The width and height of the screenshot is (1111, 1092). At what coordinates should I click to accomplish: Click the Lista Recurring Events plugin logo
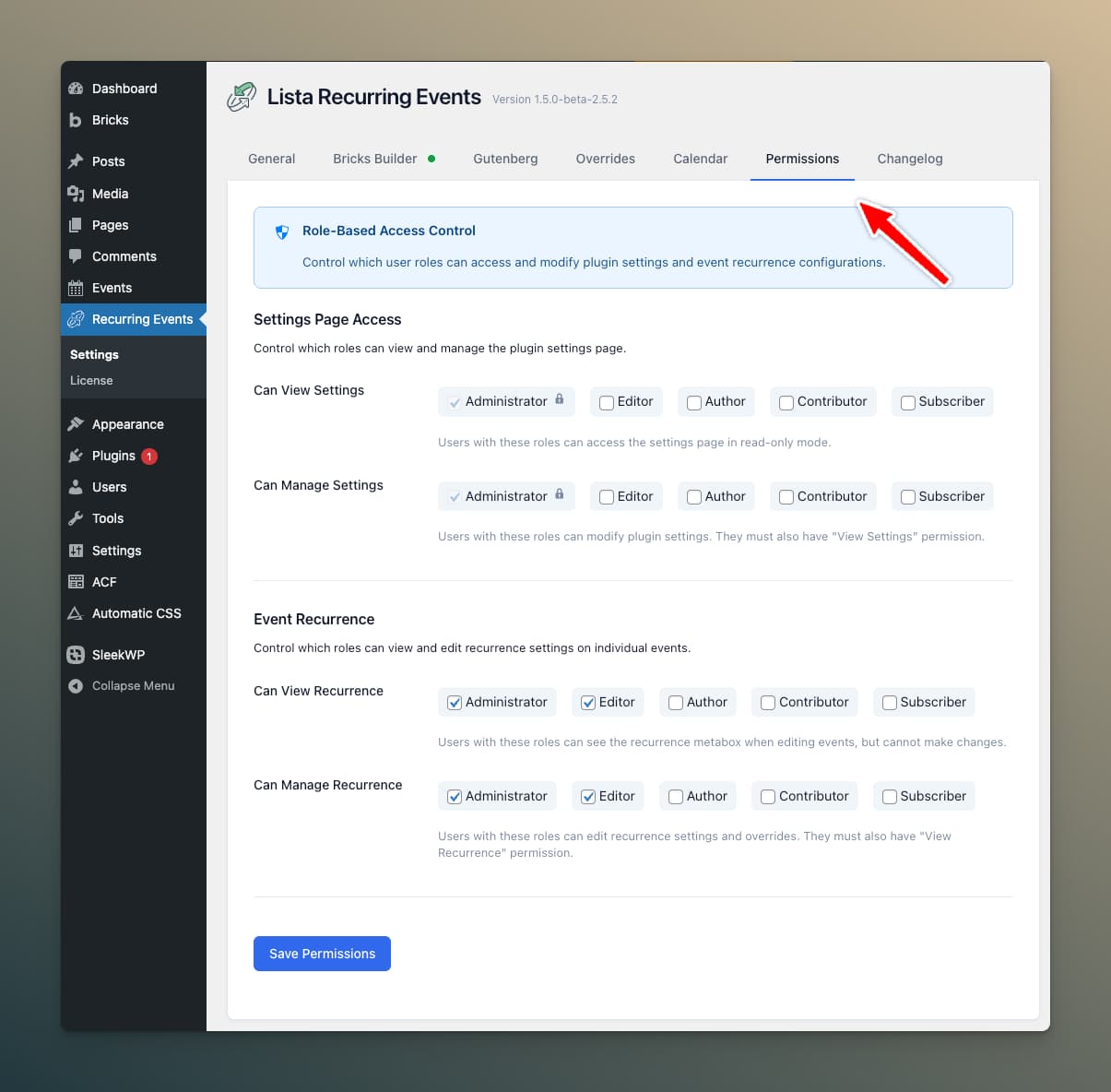tap(241, 96)
